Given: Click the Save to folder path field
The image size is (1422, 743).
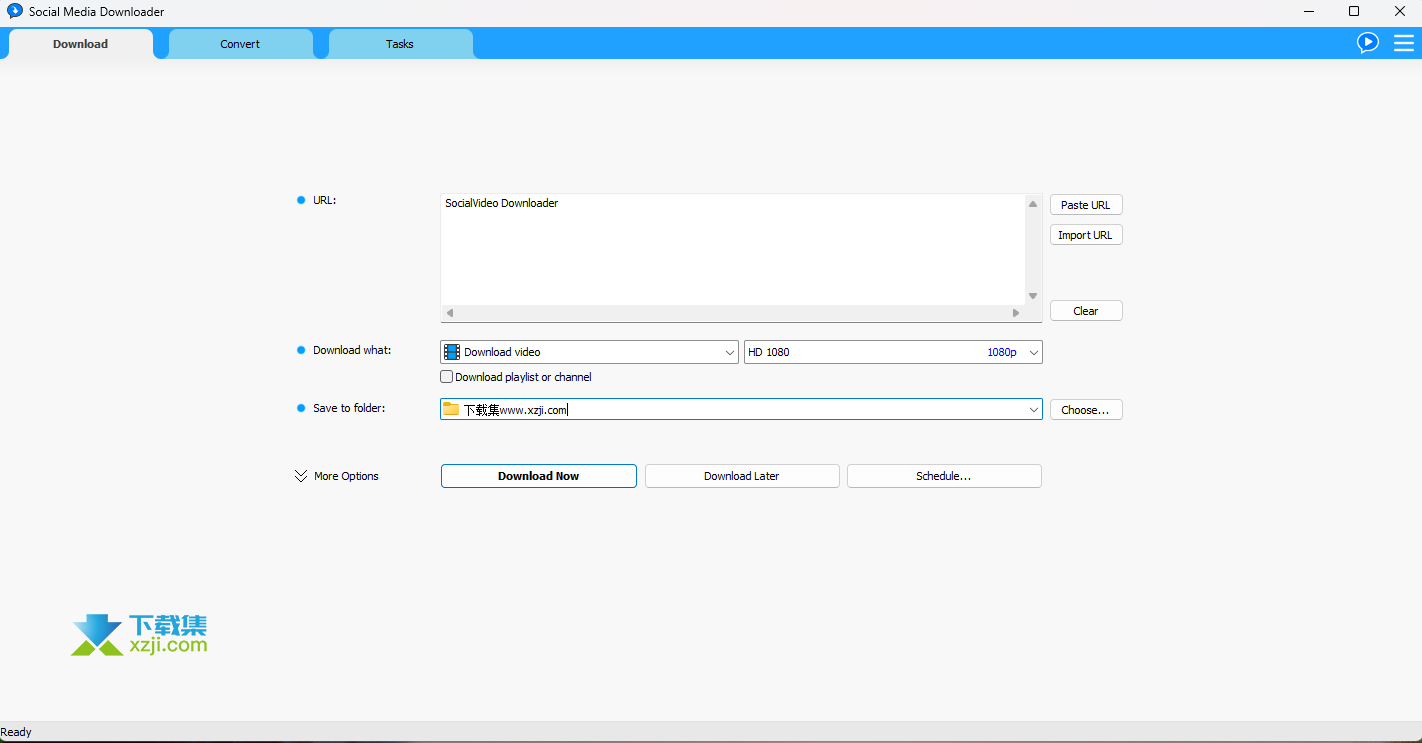Looking at the screenshot, I should click(x=741, y=409).
